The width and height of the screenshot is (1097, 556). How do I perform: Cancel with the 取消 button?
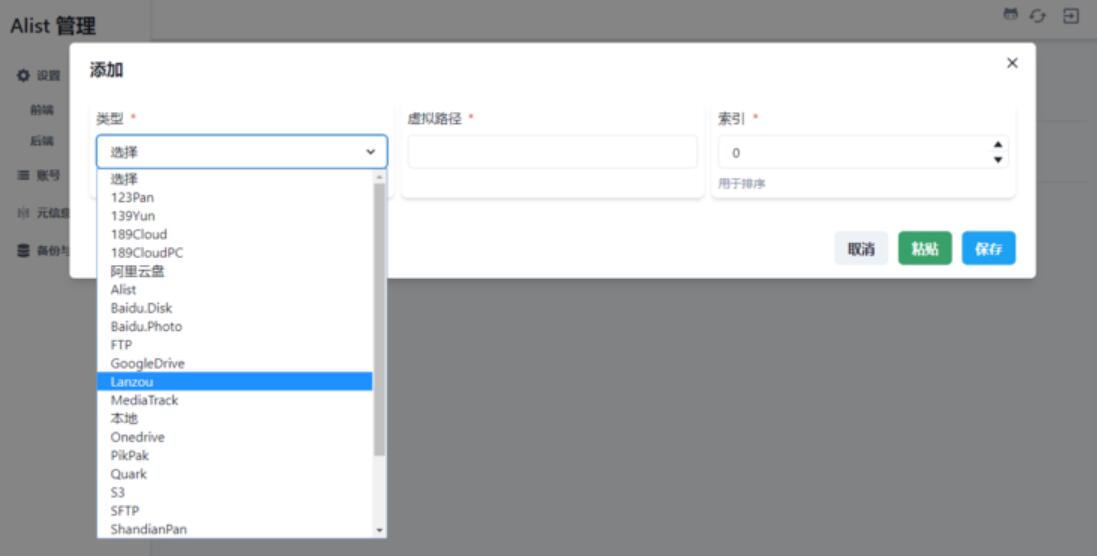pos(861,249)
